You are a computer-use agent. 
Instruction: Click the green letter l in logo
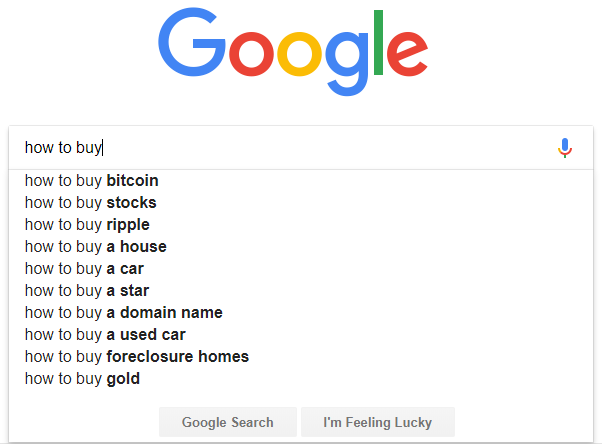point(379,42)
